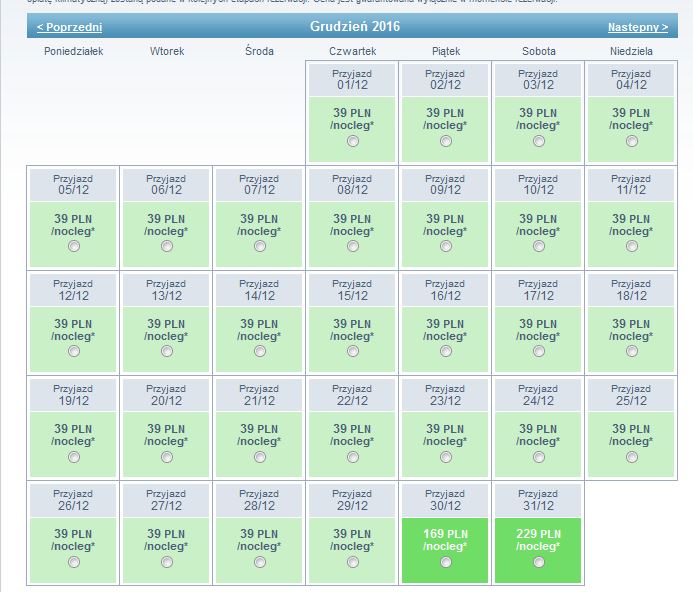Click the Przyjazd 12/12 date header
The image size is (693, 592).
click(x=73, y=290)
